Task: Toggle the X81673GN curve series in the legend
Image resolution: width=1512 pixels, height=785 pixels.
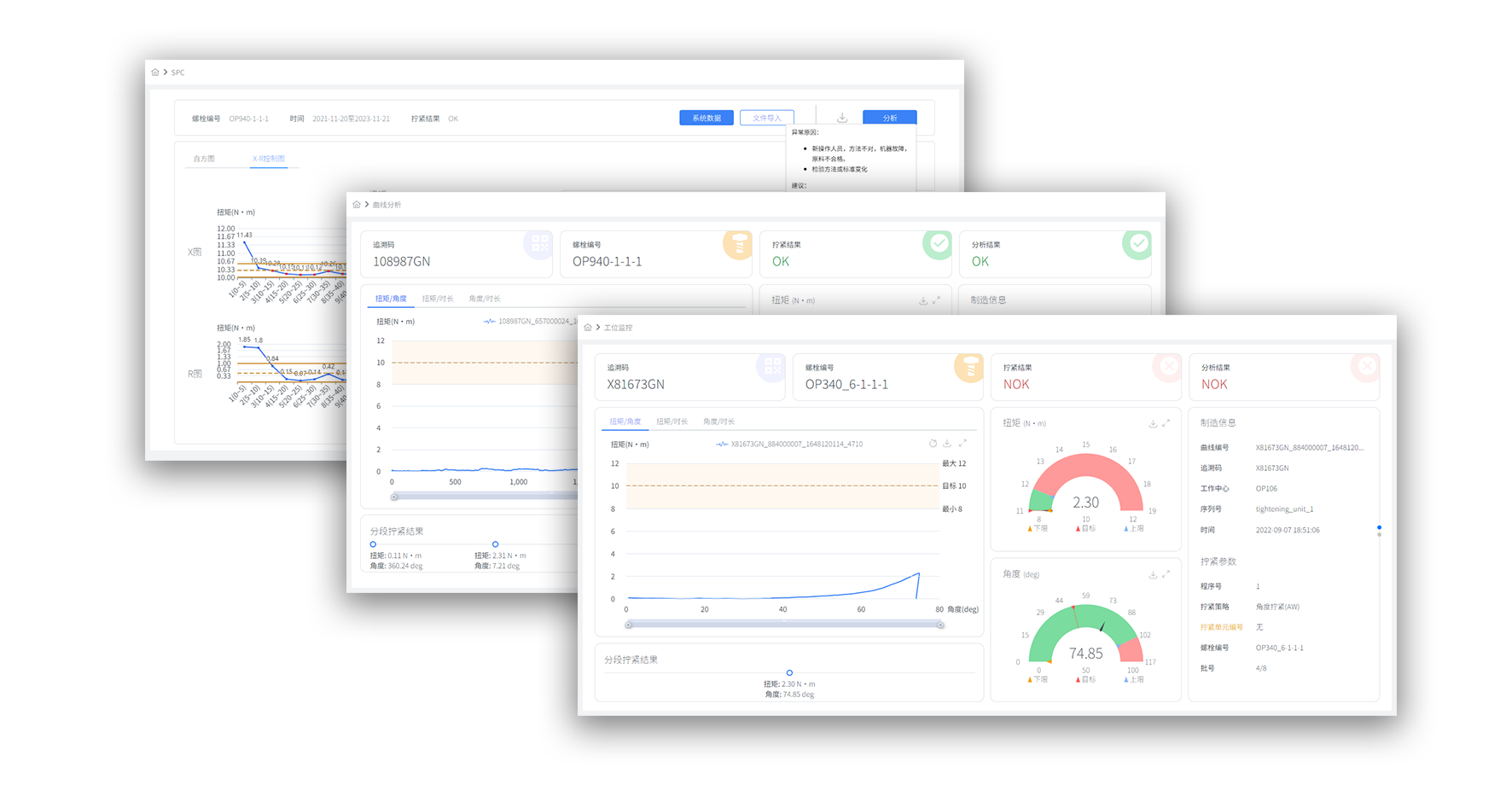Action: (x=788, y=445)
